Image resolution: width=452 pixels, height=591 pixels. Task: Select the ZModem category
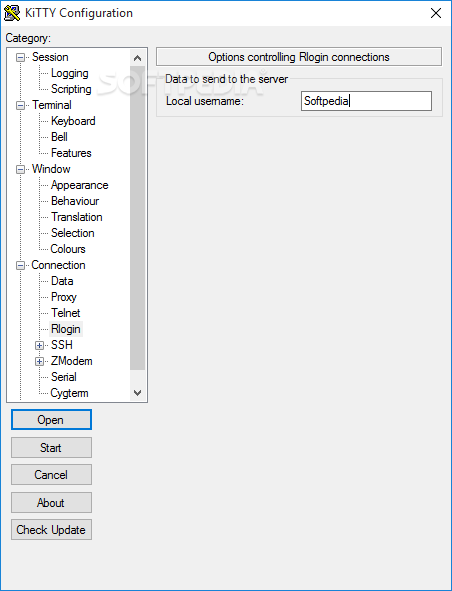click(x=72, y=361)
